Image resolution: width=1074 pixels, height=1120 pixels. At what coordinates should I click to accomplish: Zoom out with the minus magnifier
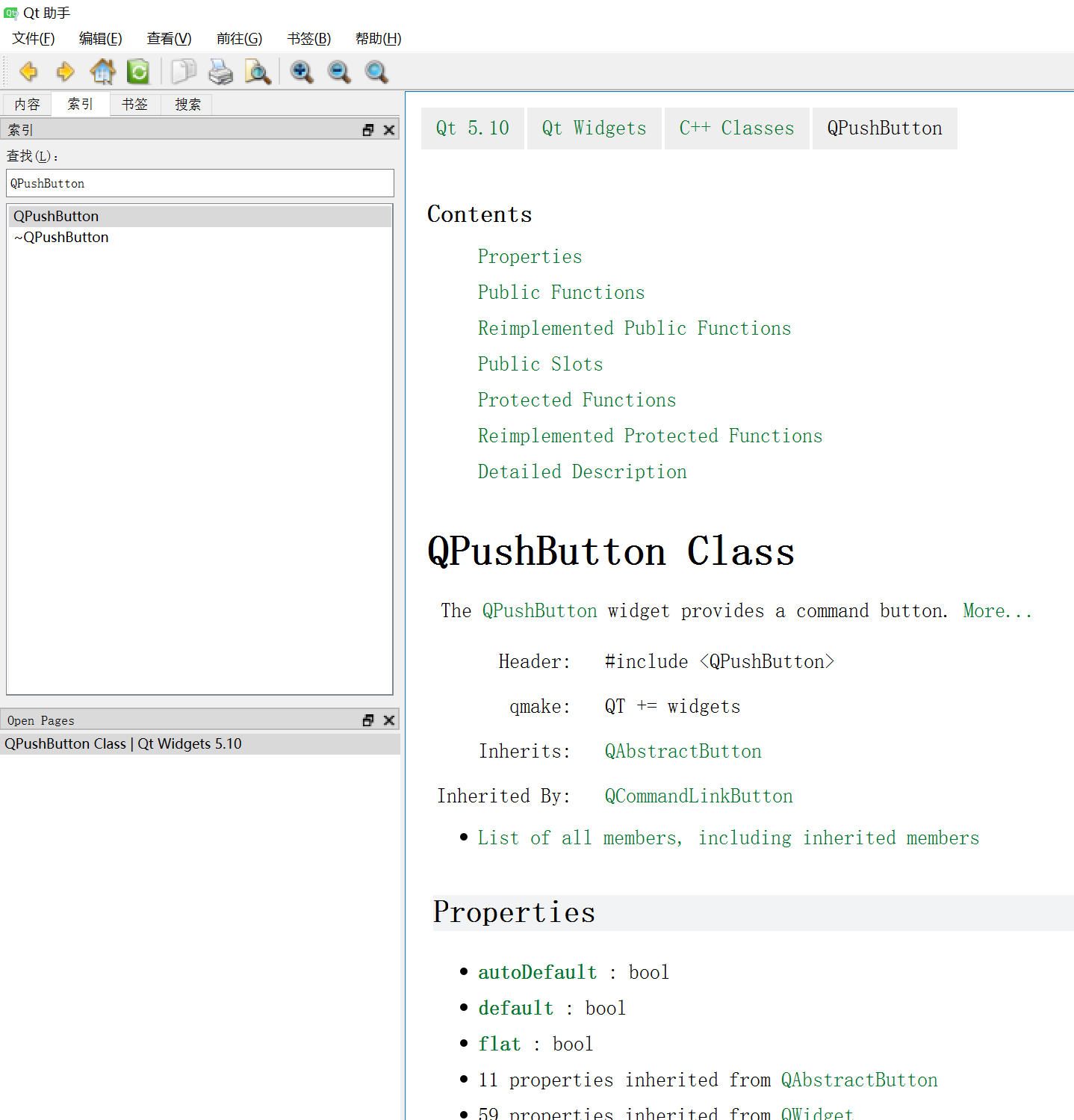tap(339, 72)
